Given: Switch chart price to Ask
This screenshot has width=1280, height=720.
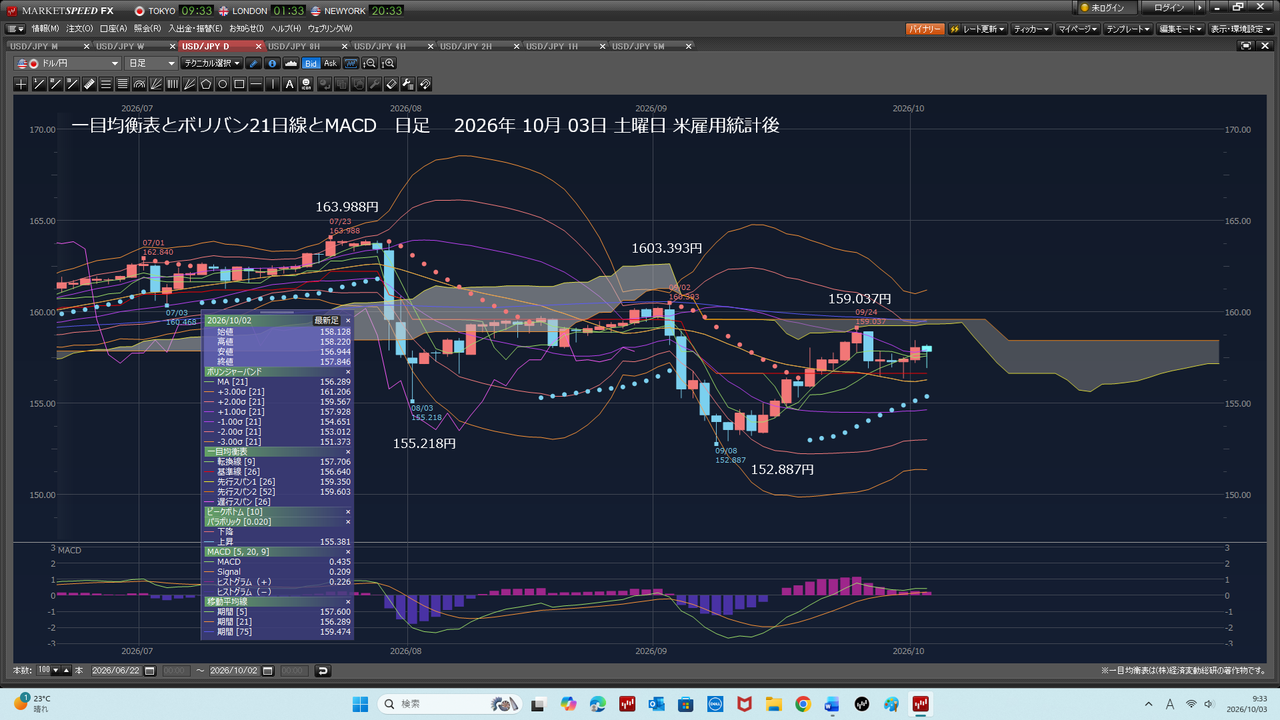Looking at the screenshot, I should 331,63.
